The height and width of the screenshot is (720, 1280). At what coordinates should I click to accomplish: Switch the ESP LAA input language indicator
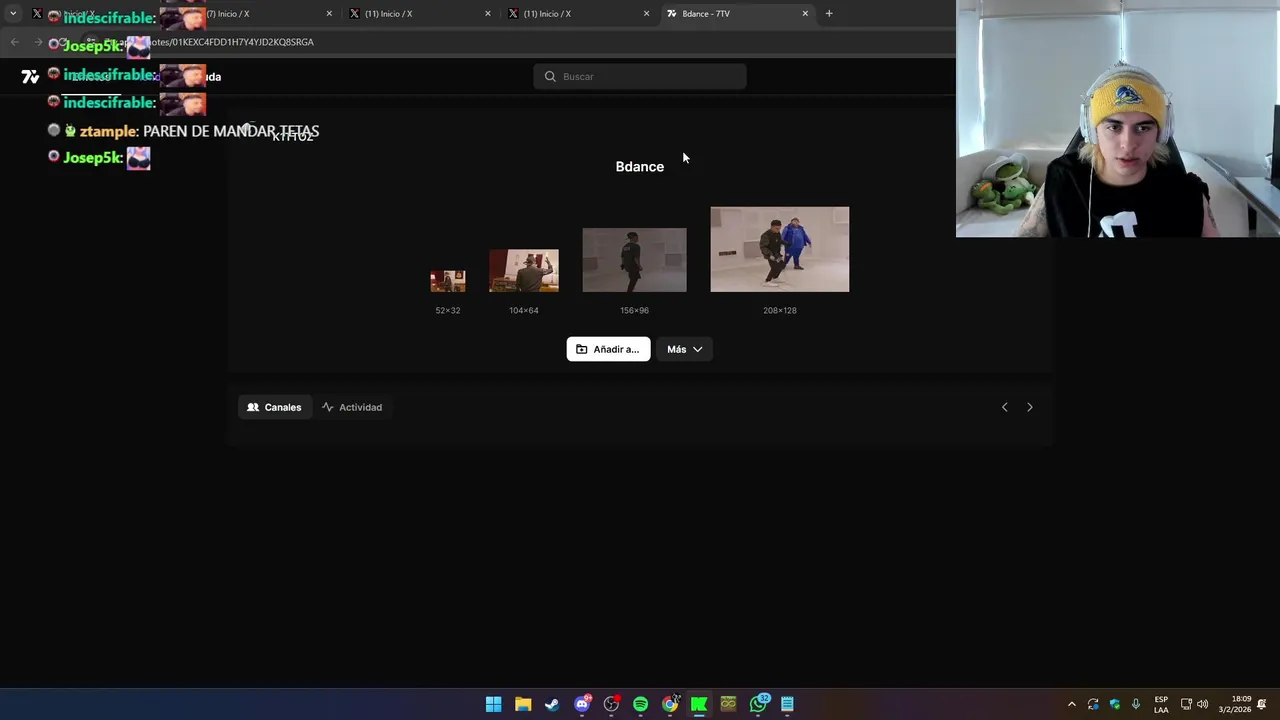[x=1161, y=704]
